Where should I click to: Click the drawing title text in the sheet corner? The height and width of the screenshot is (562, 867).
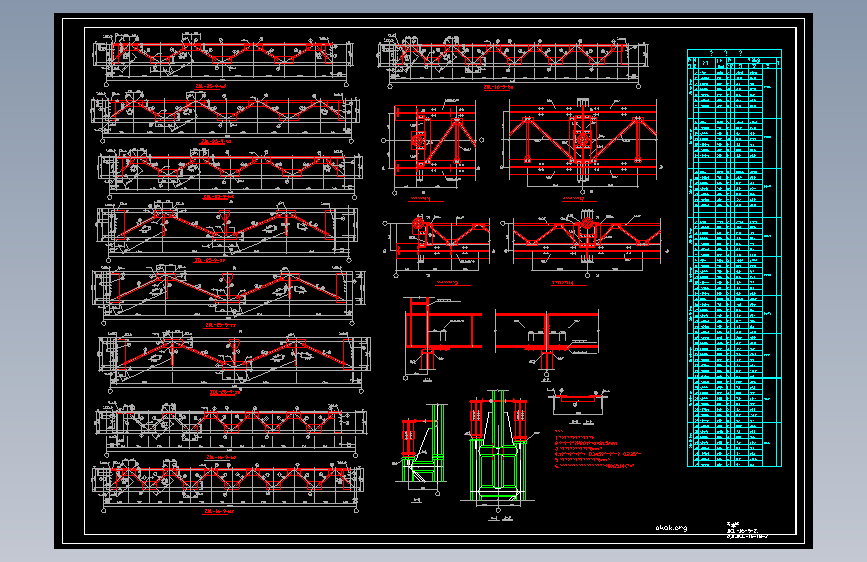pos(746,530)
